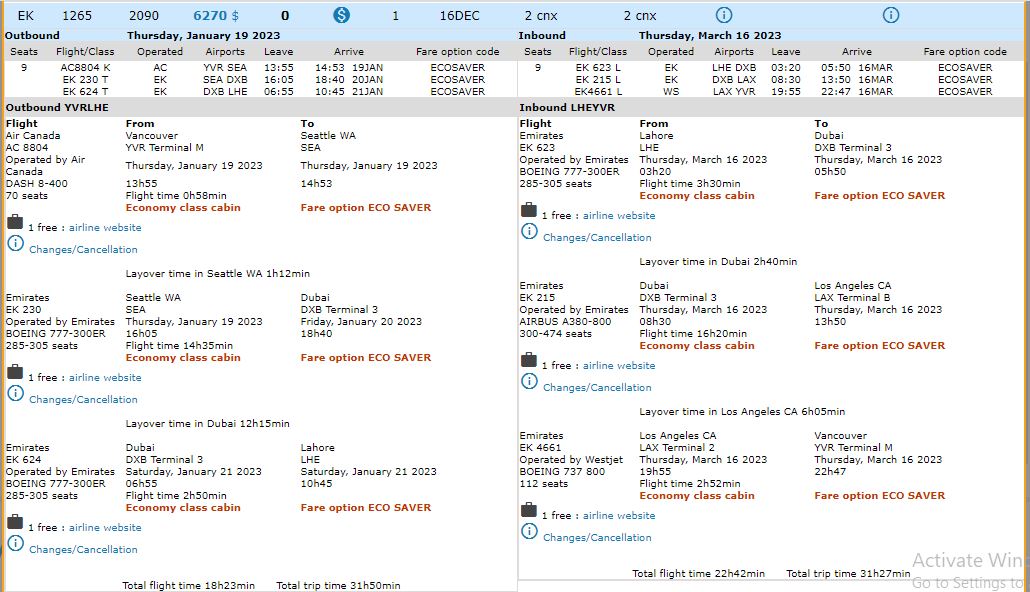The width and height of the screenshot is (1030, 592).
Task: Click info icon for EK 623 Changes/Cancellation
Action: [x=529, y=231]
